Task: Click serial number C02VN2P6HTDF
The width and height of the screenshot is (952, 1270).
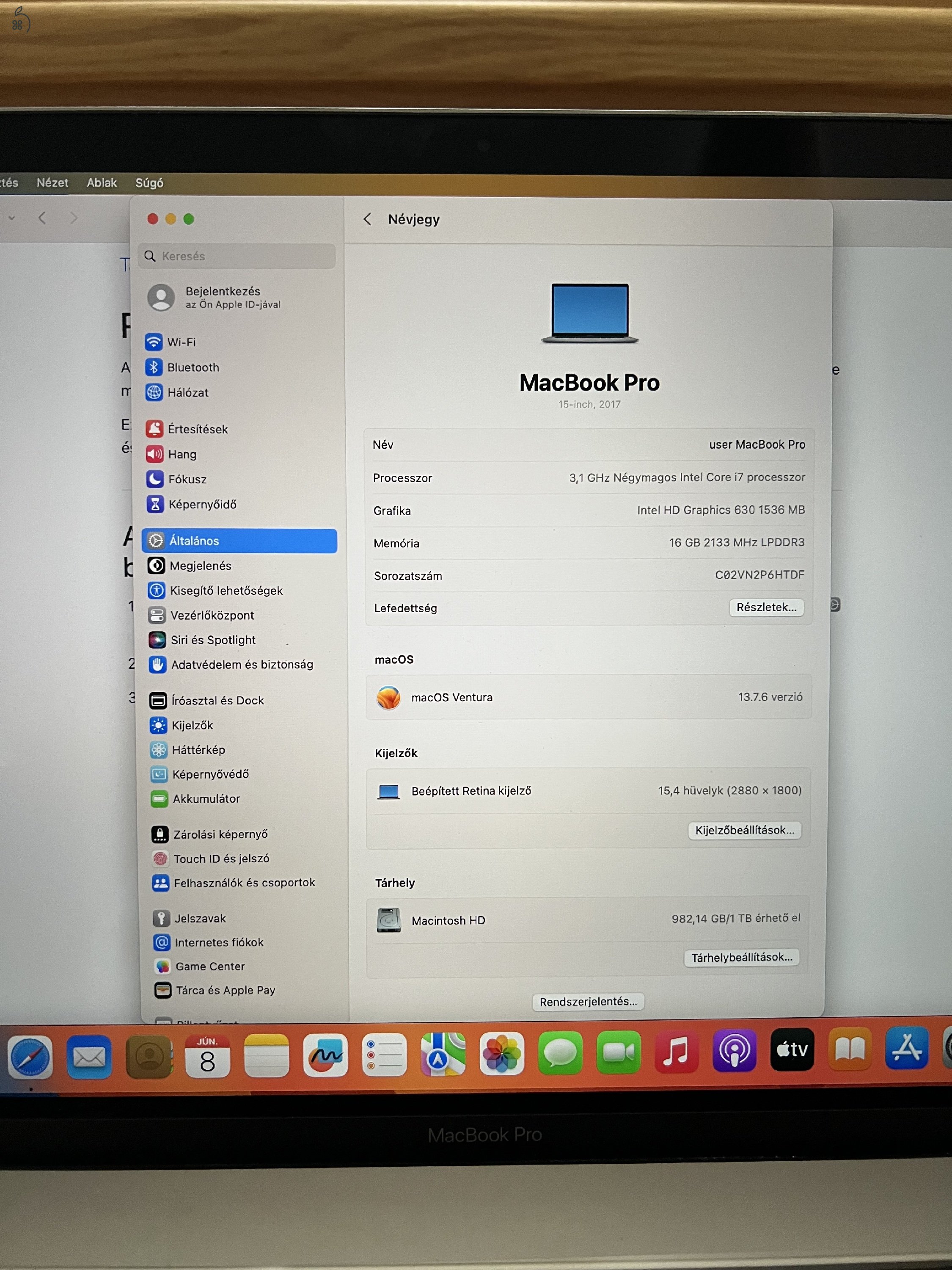Action: pos(759,575)
